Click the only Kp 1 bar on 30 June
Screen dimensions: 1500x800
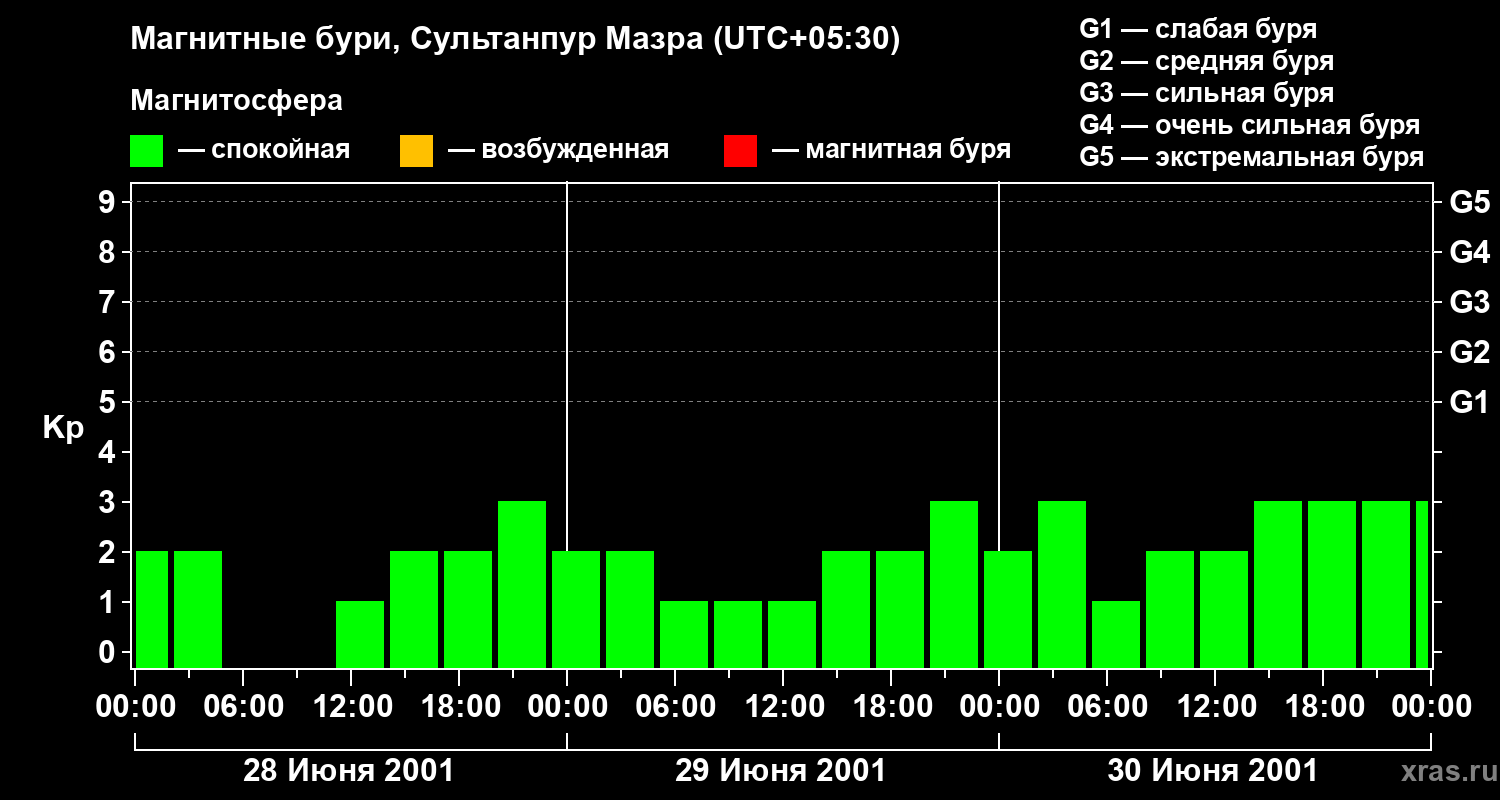(1116, 634)
